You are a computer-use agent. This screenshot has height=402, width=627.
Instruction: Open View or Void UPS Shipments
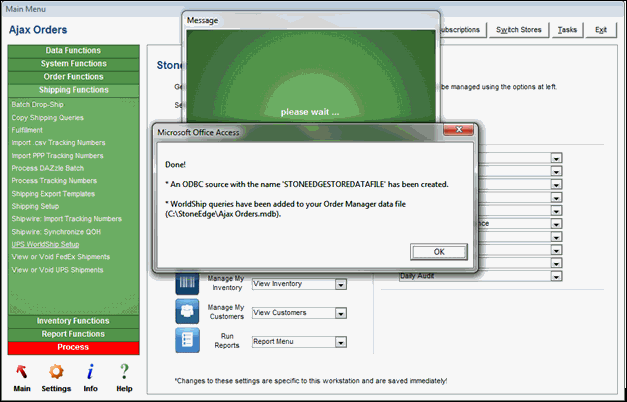click(58, 270)
